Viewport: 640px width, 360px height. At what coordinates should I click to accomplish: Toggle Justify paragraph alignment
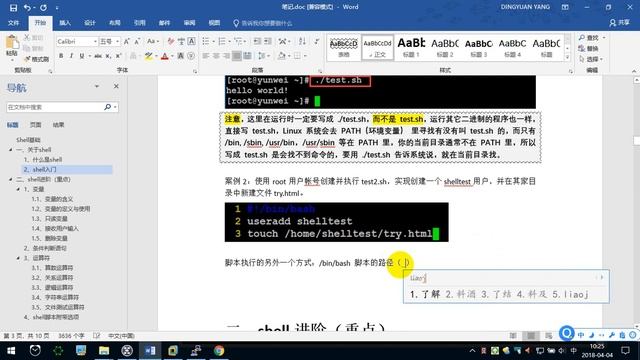click(237, 56)
